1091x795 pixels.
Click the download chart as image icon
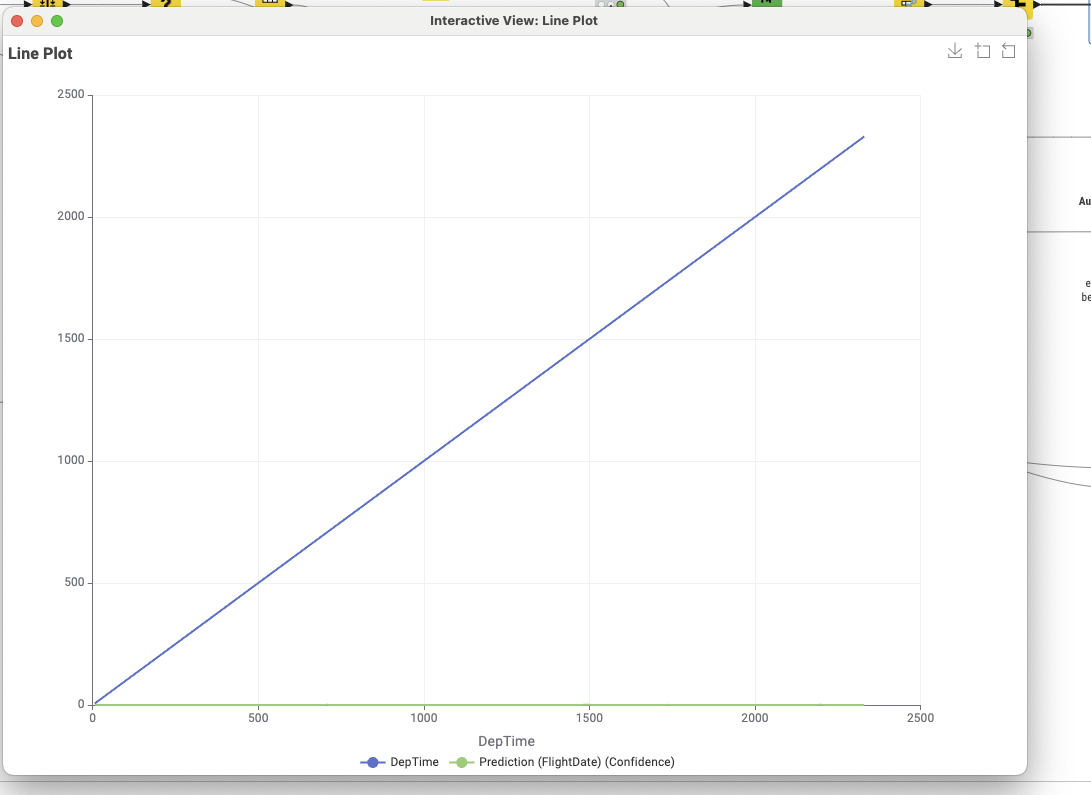tap(955, 51)
